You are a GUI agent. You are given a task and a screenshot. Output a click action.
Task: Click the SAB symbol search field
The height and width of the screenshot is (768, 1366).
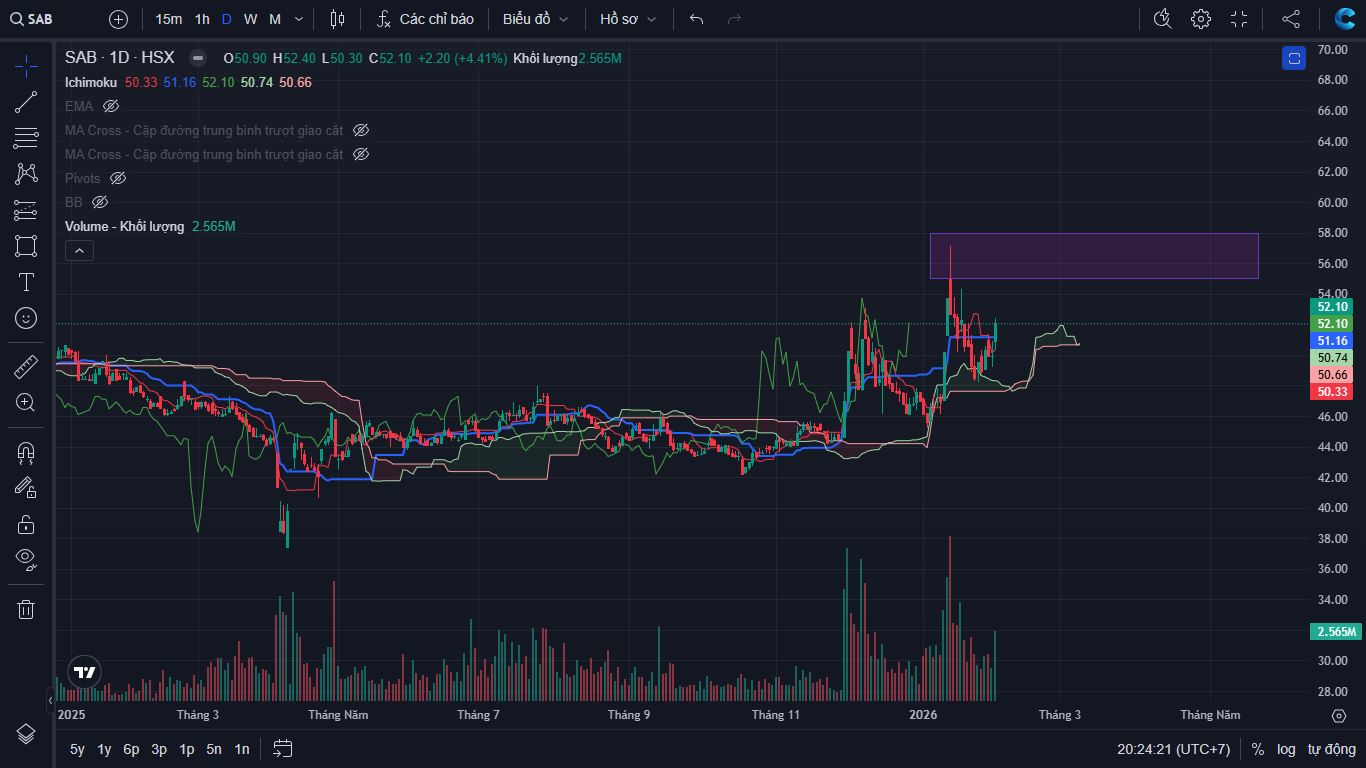52,19
